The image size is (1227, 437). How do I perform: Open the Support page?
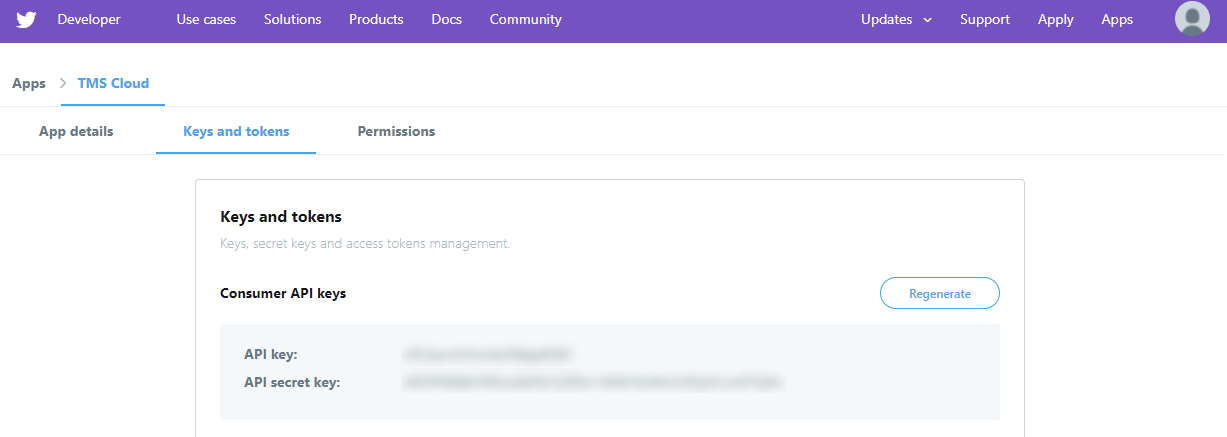point(985,20)
